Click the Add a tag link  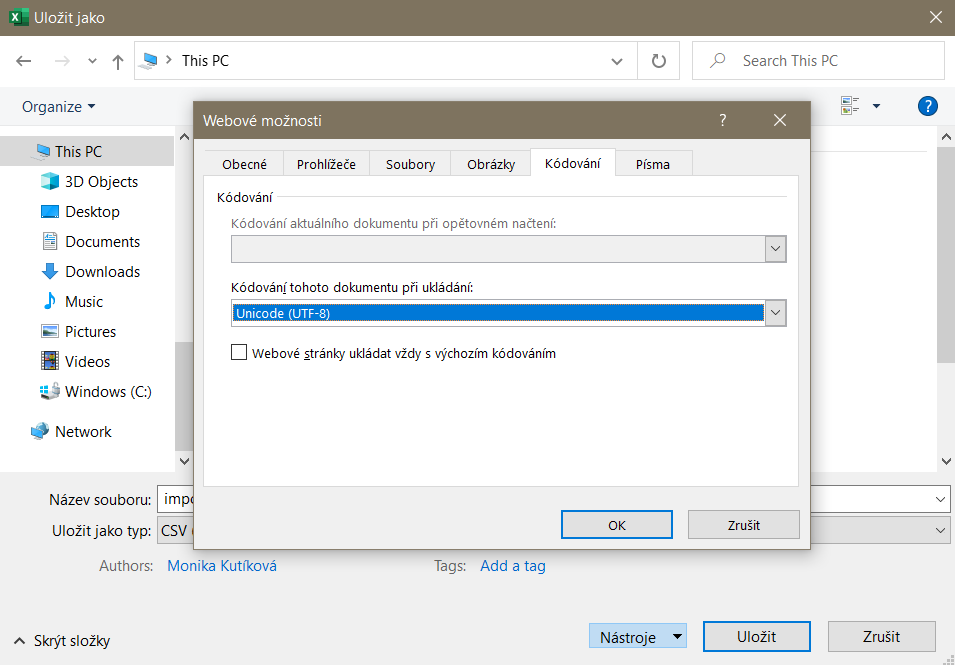(513, 566)
